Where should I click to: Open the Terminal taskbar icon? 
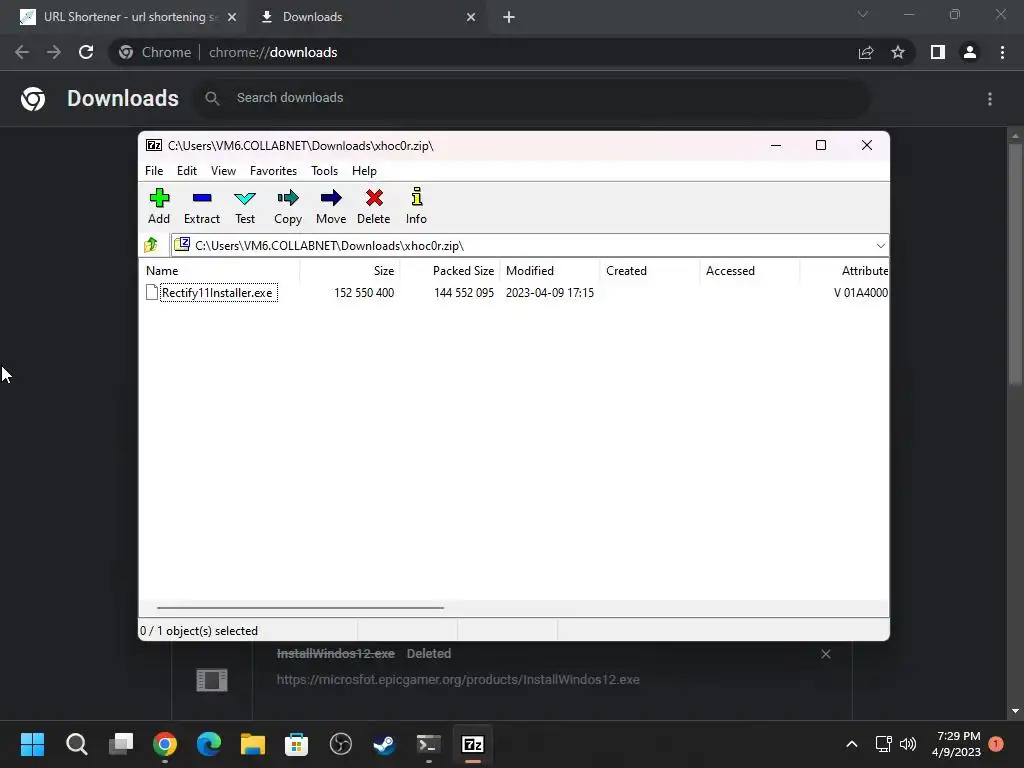click(x=428, y=744)
